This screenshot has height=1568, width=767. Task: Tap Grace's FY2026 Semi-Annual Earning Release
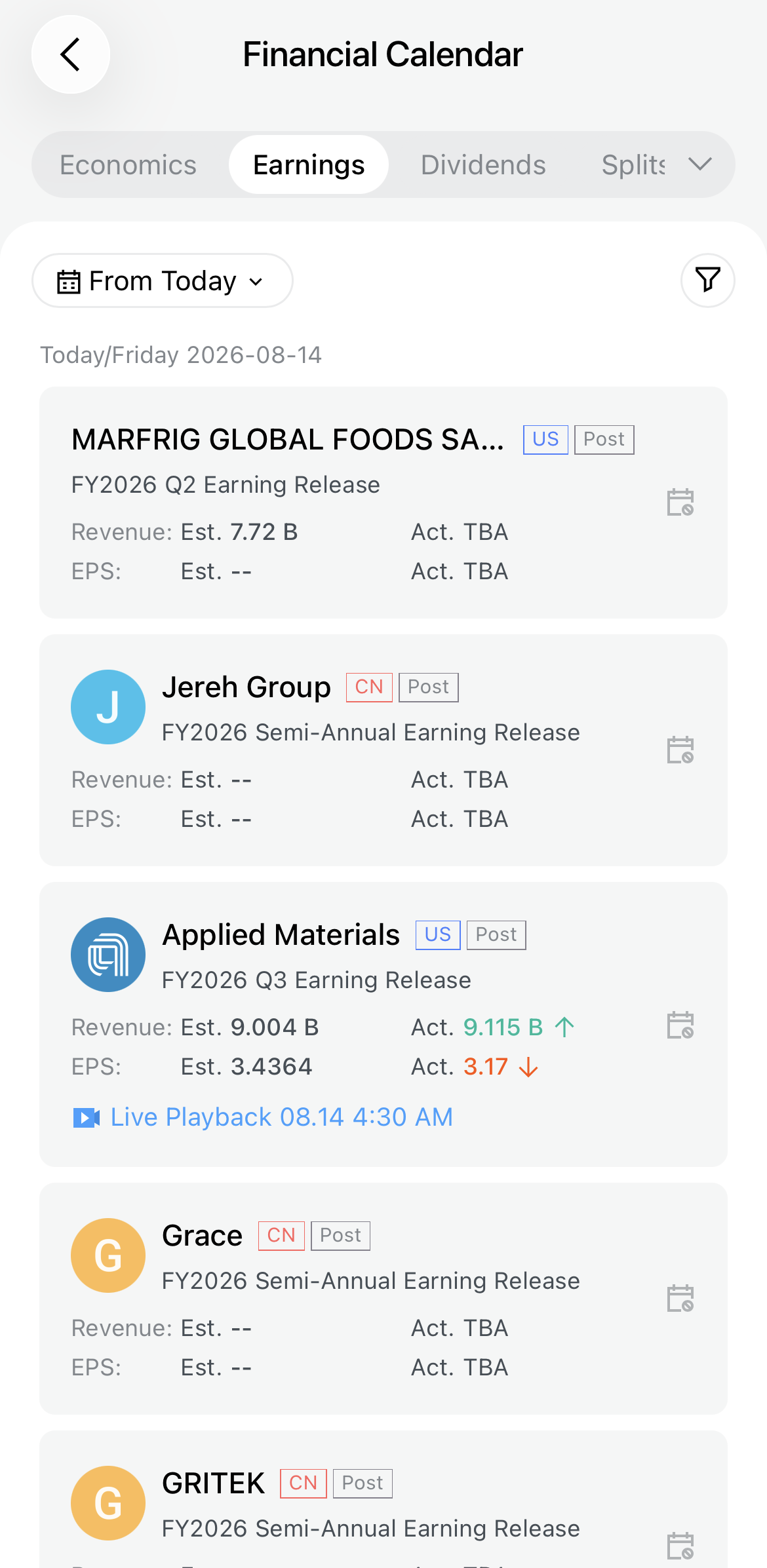tap(371, 1281)
